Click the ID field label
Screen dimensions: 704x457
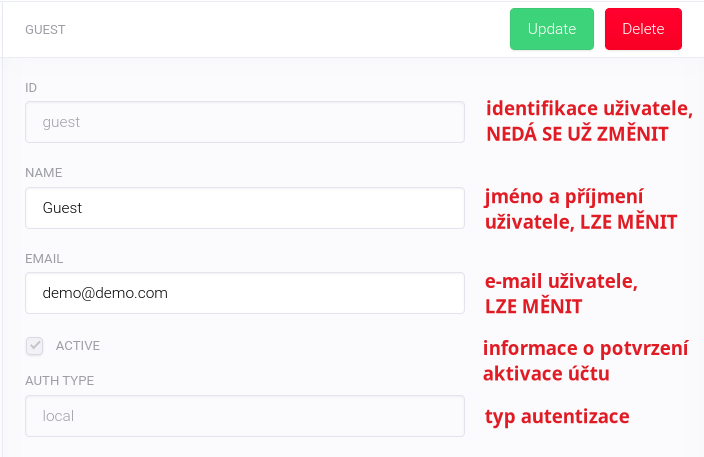(x=31, y=87)
